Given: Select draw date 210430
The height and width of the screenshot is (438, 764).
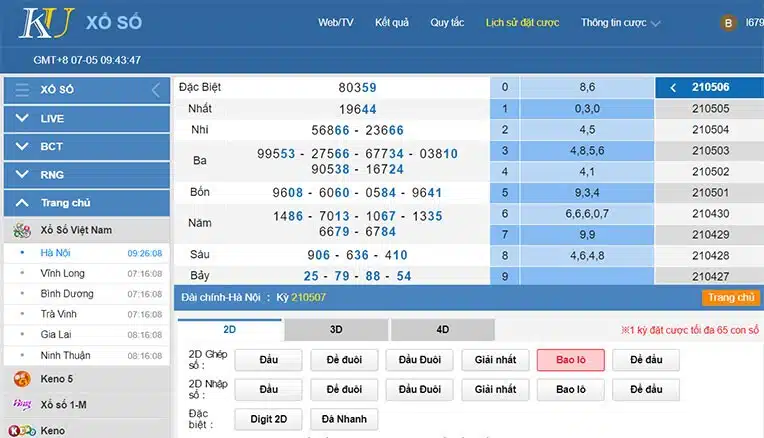Looking at the screenshot, I should click(x=710, y=213).
